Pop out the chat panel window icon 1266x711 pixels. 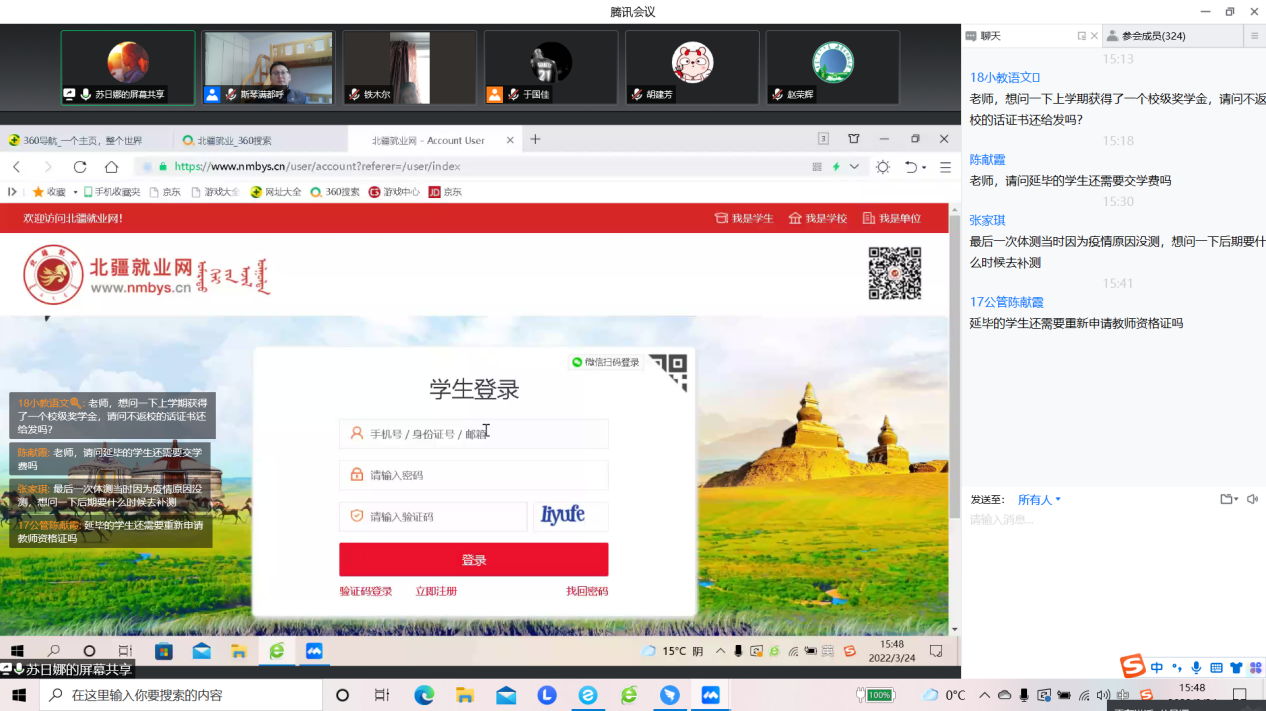(x=1081, y=36)
